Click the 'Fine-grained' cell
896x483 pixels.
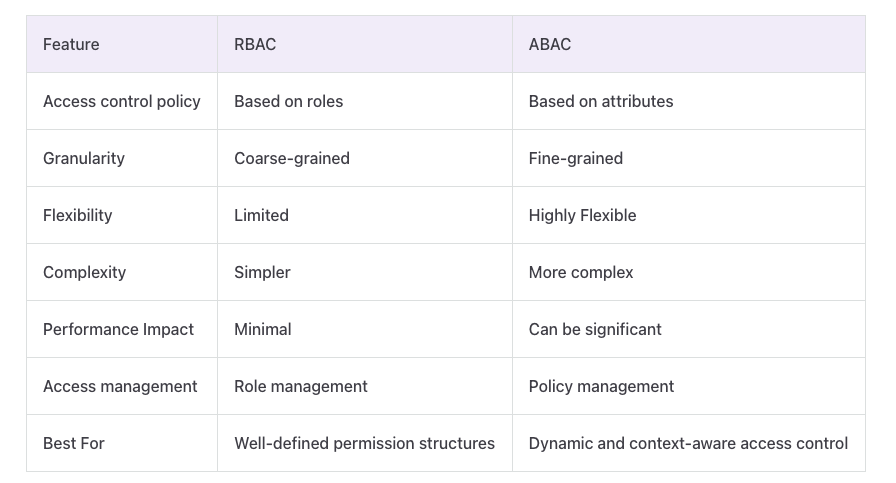[x=576, y=158]
